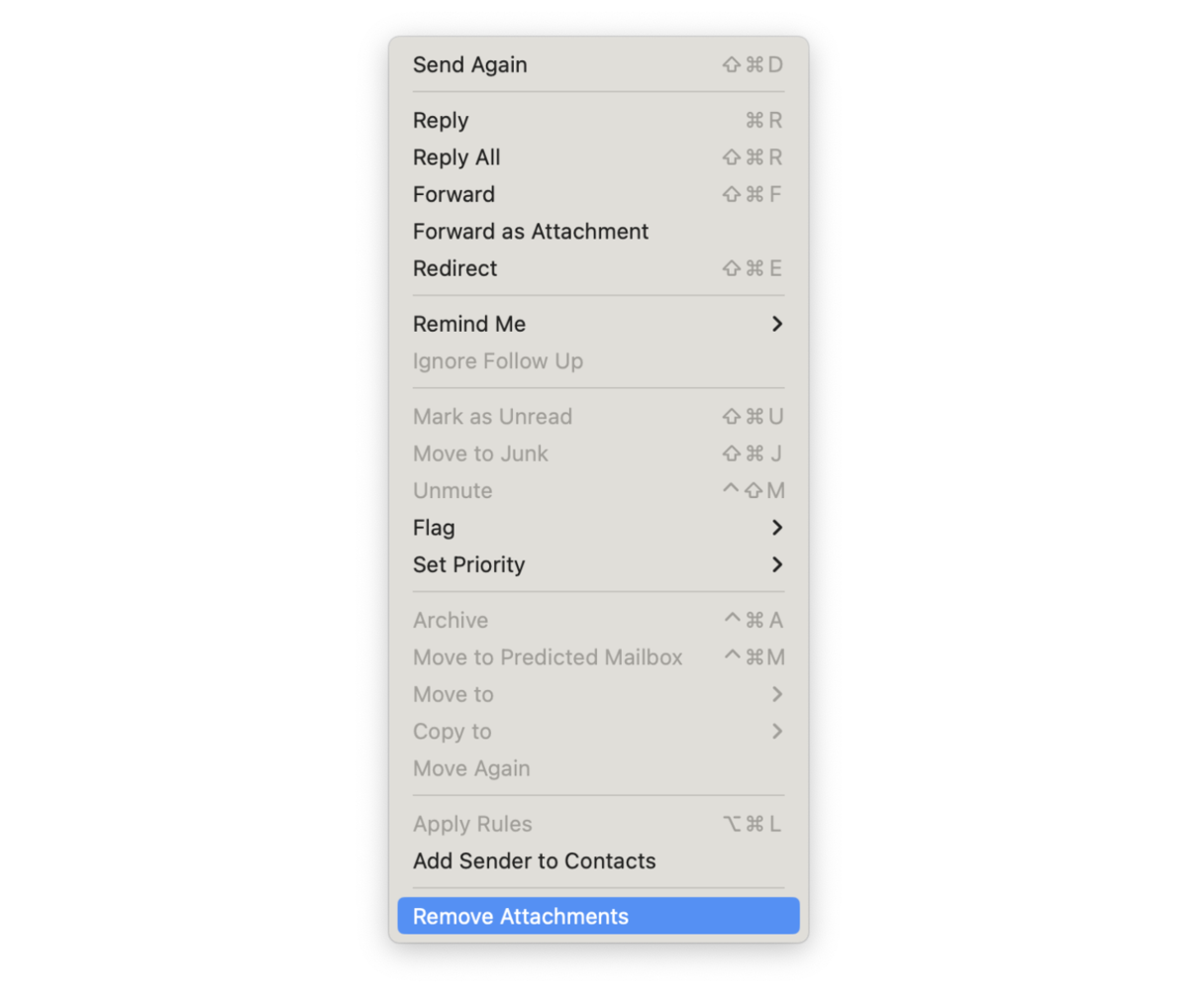
Task: Choose Reply All
Action: pos(456,156)
